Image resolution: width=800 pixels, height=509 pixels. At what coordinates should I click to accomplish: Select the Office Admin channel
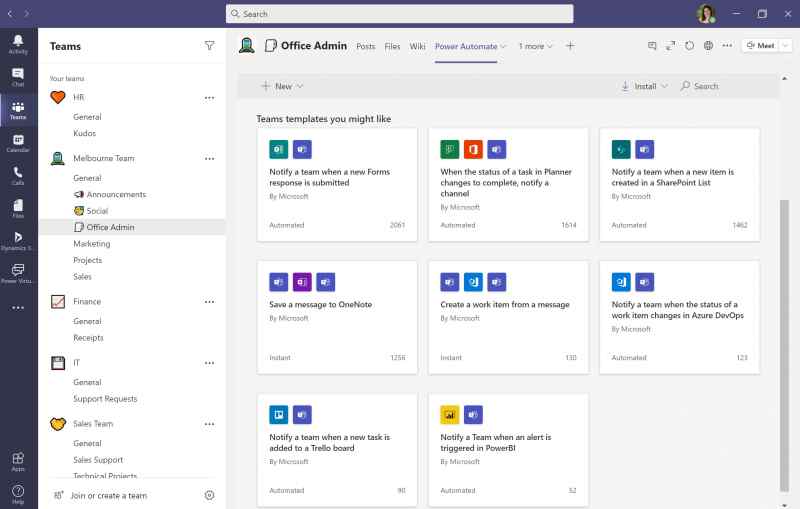132,227
